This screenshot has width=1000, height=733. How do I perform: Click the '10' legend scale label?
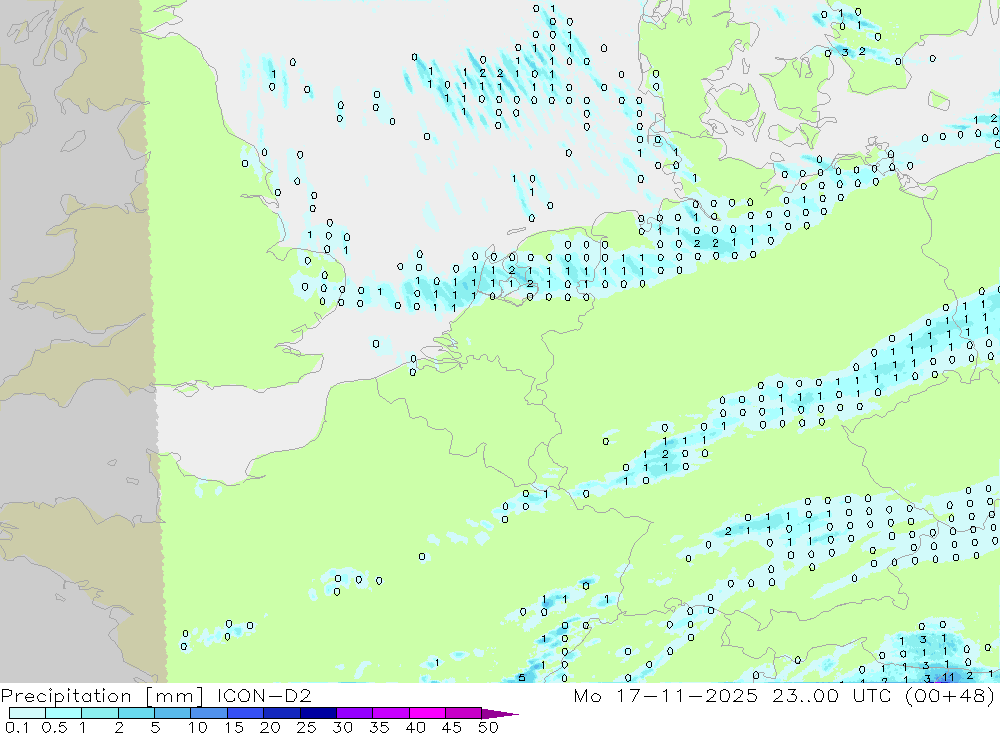198,727
